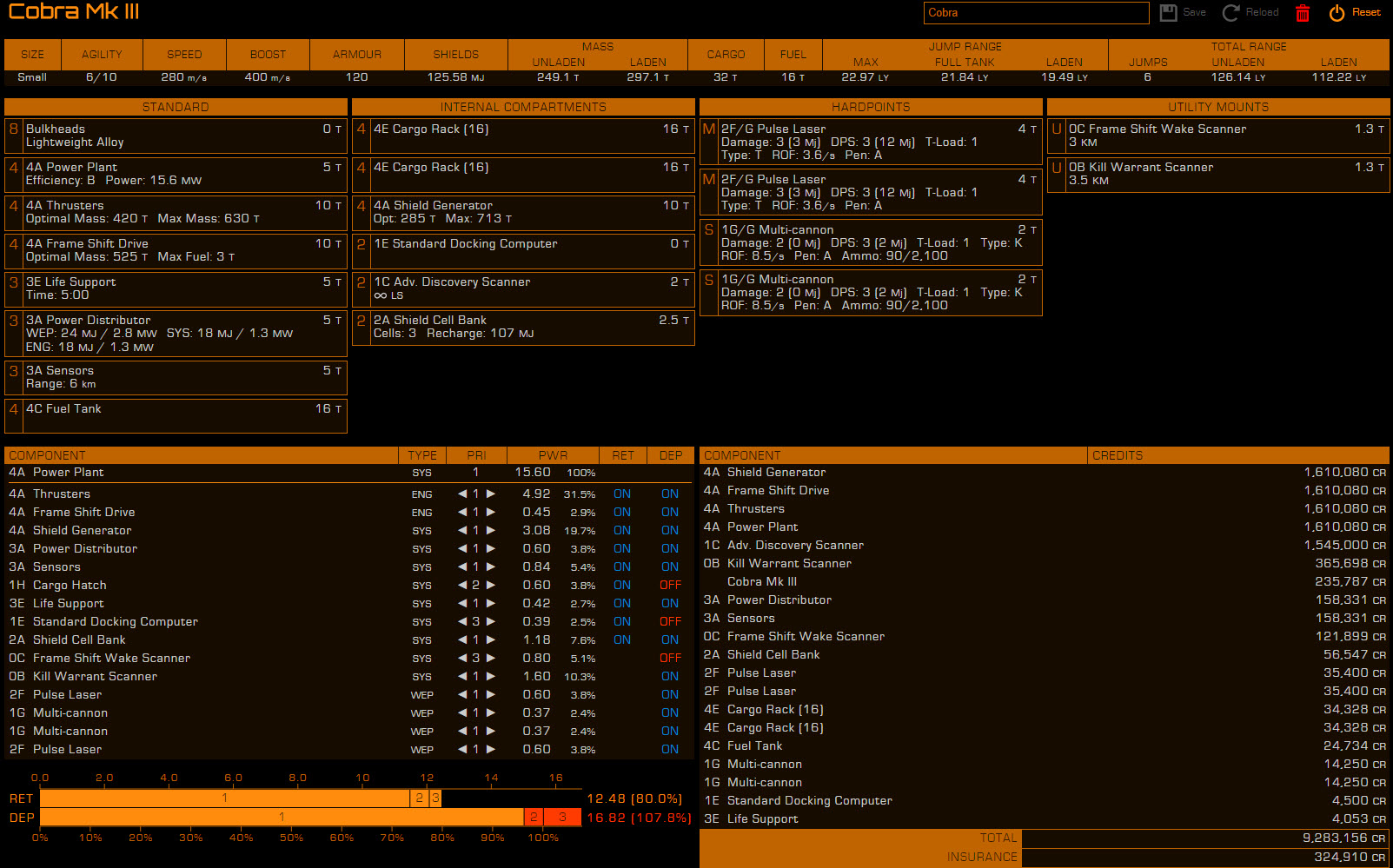Click left priority arrow for Life Support
Screen dimensions: 1393x868
tap(462, 603)
